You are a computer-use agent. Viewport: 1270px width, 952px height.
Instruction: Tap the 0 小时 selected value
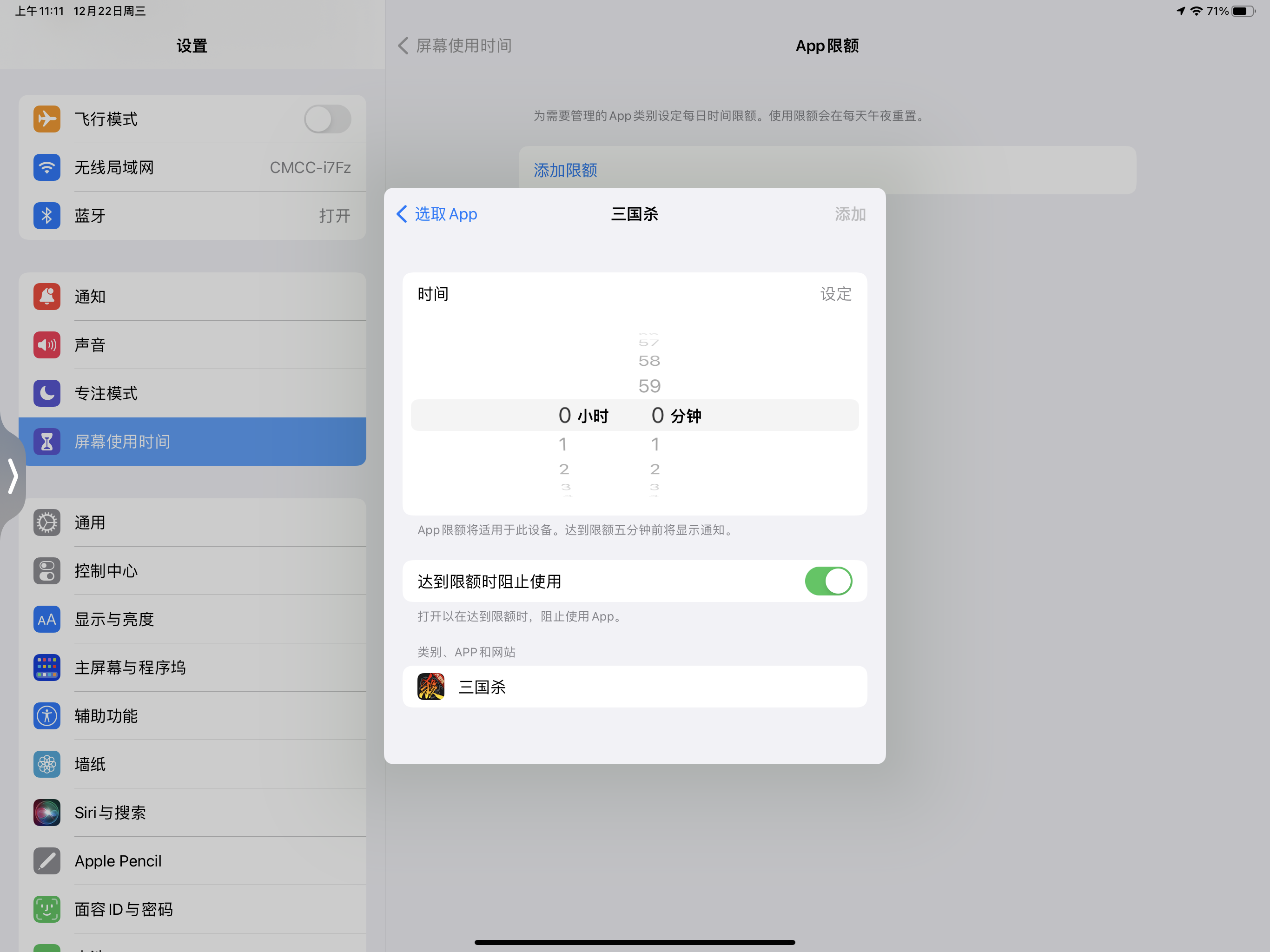point(583,415)
